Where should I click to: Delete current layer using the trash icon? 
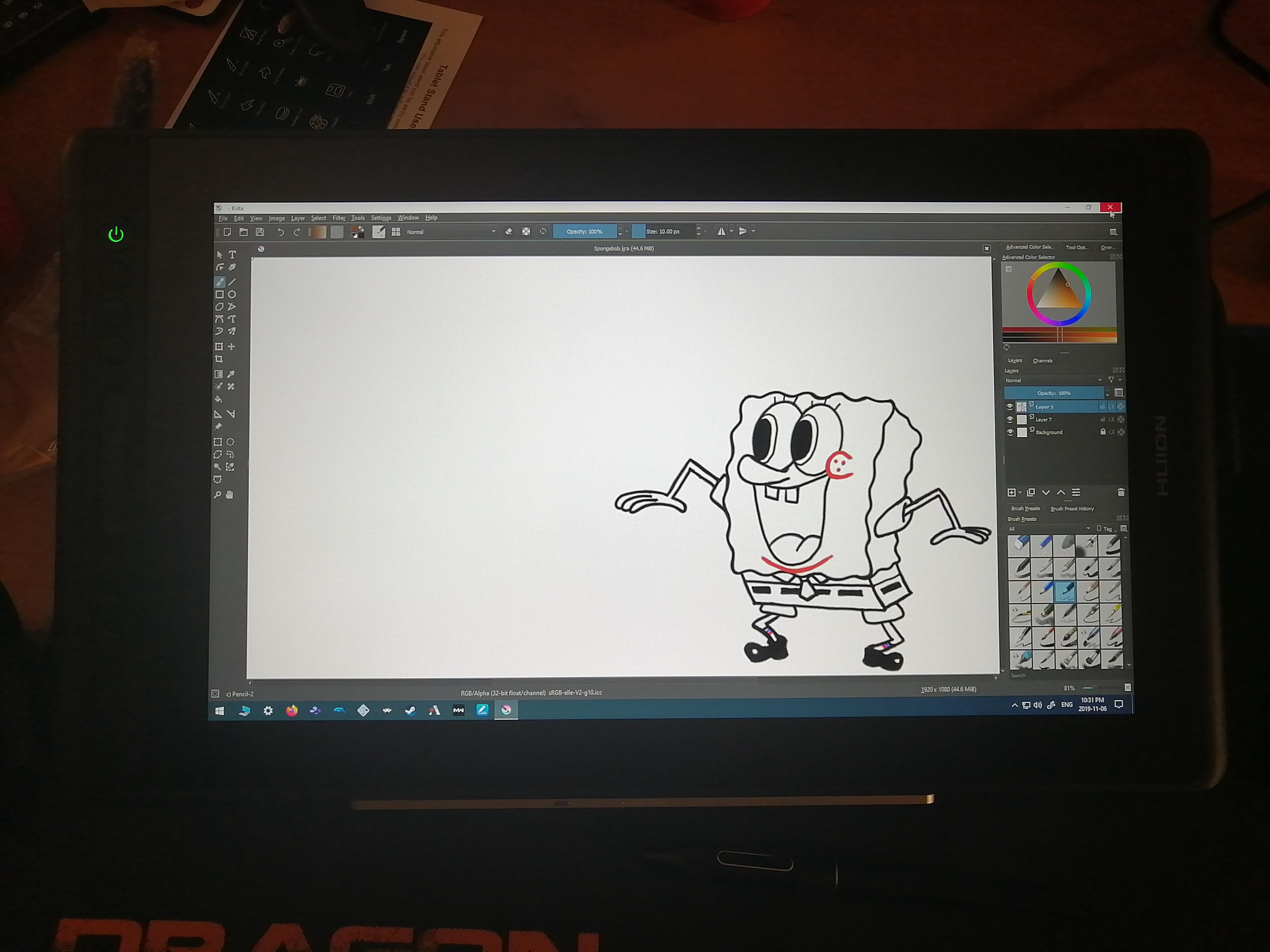pyautogui.click(x=1122, y=492)
